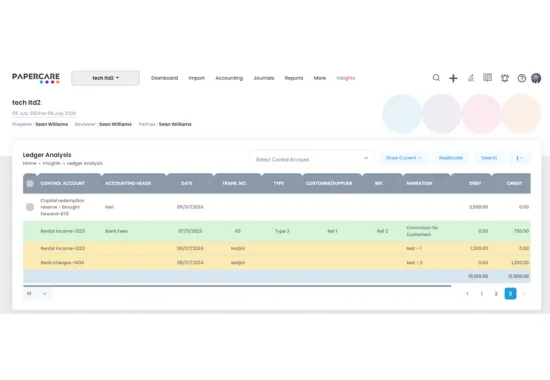The image size is (550, 380).
Task: Click the horizontal scrollbar under the table
Action: coord(237,286)
